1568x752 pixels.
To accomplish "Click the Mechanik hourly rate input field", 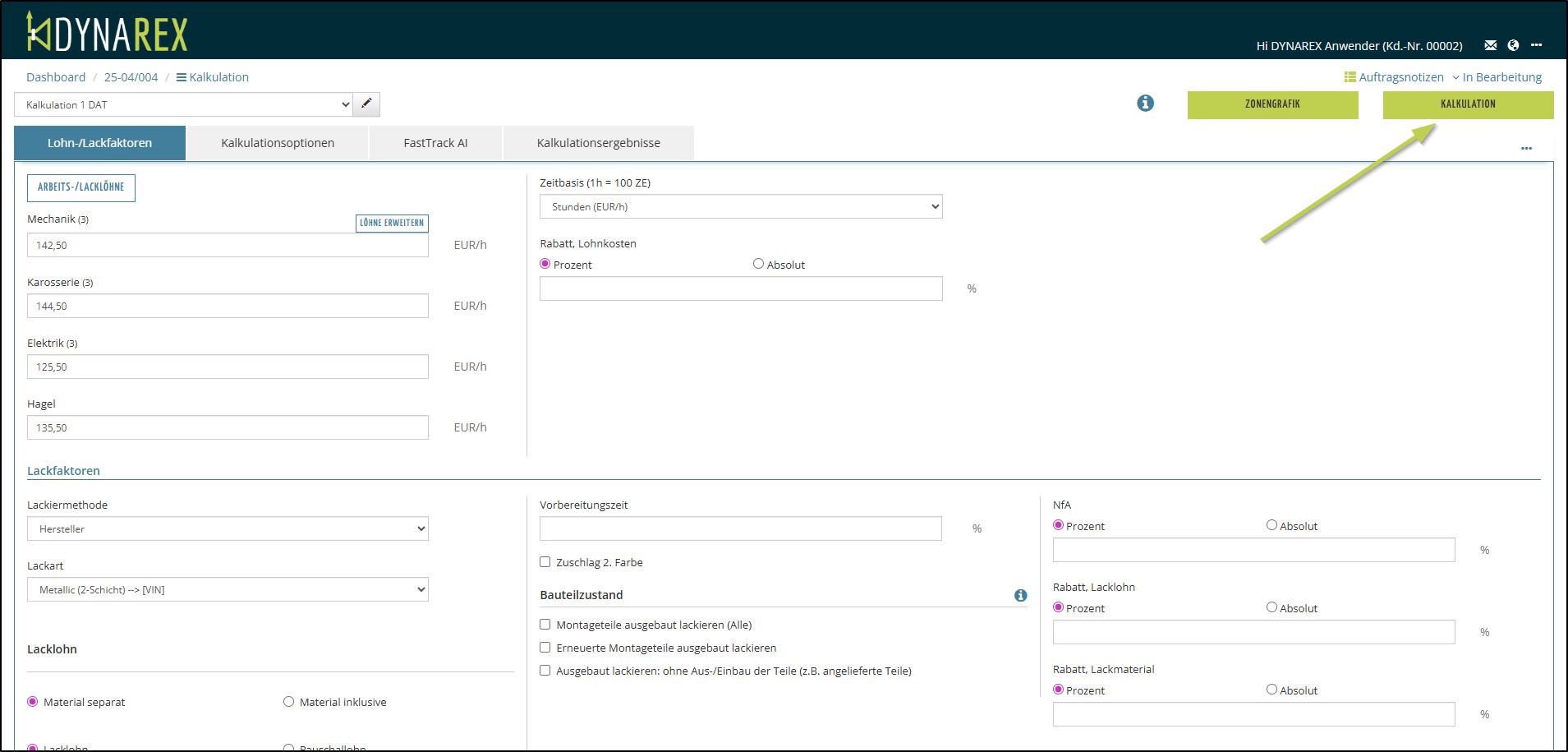I will click(x=228, y=245).
